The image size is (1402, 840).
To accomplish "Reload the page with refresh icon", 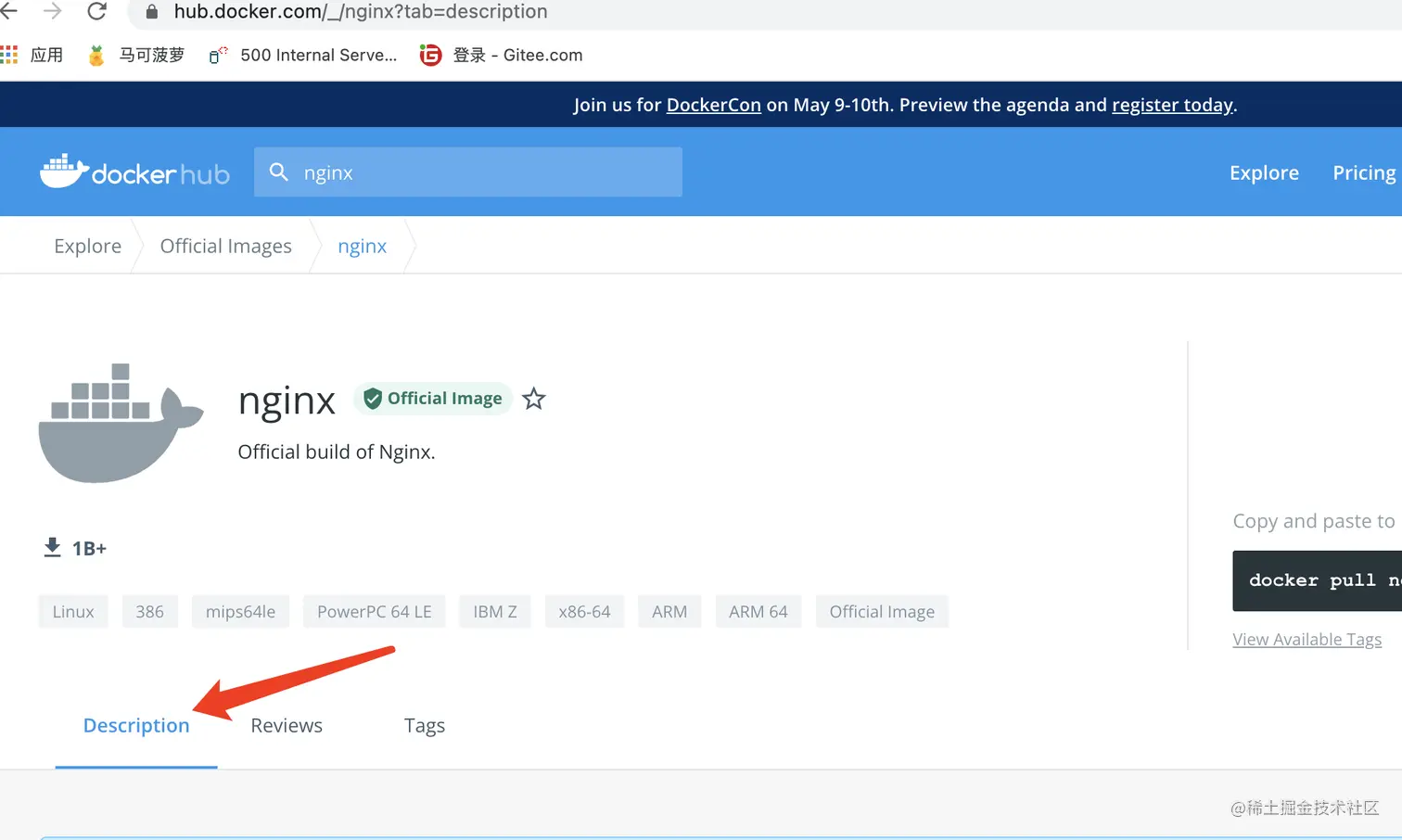I will tap(96, 11).
